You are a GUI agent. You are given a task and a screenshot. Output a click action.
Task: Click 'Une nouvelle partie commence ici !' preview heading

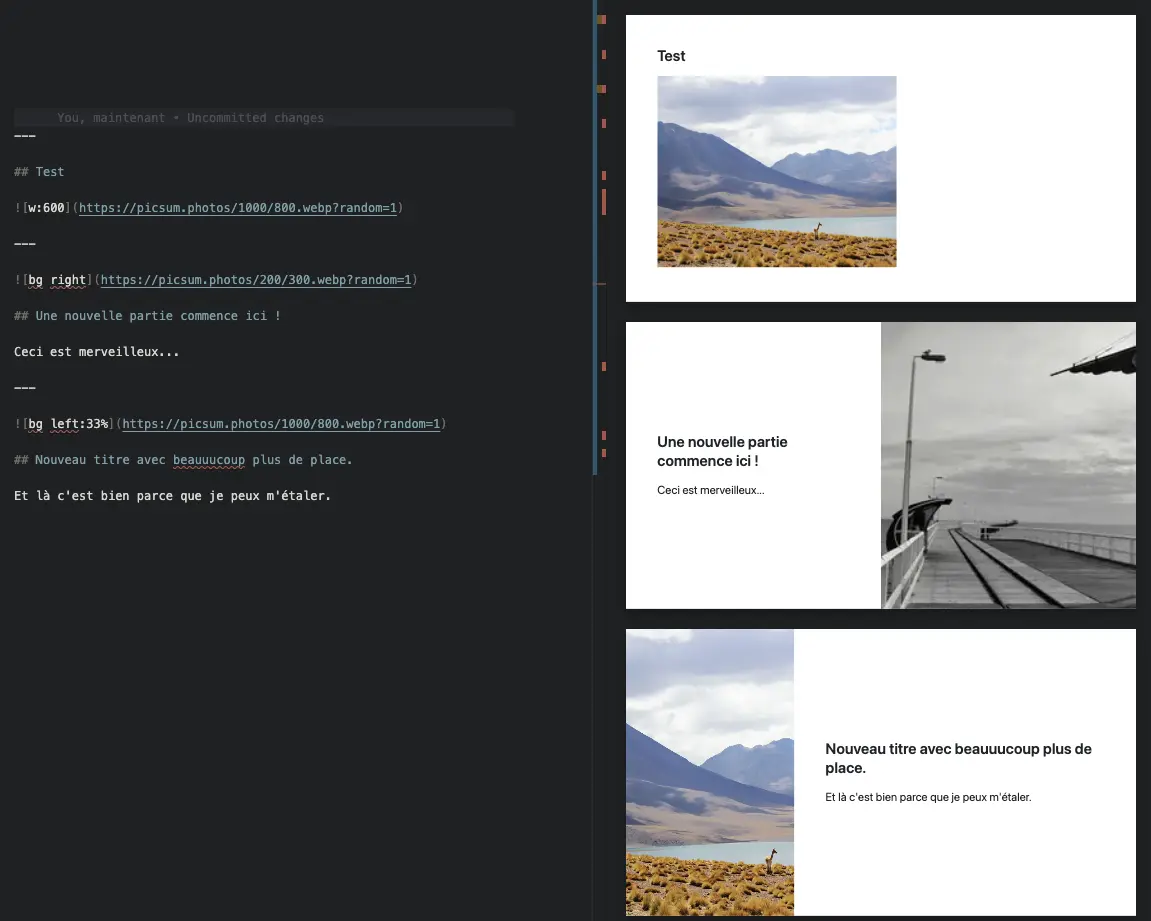pos(722,451)
